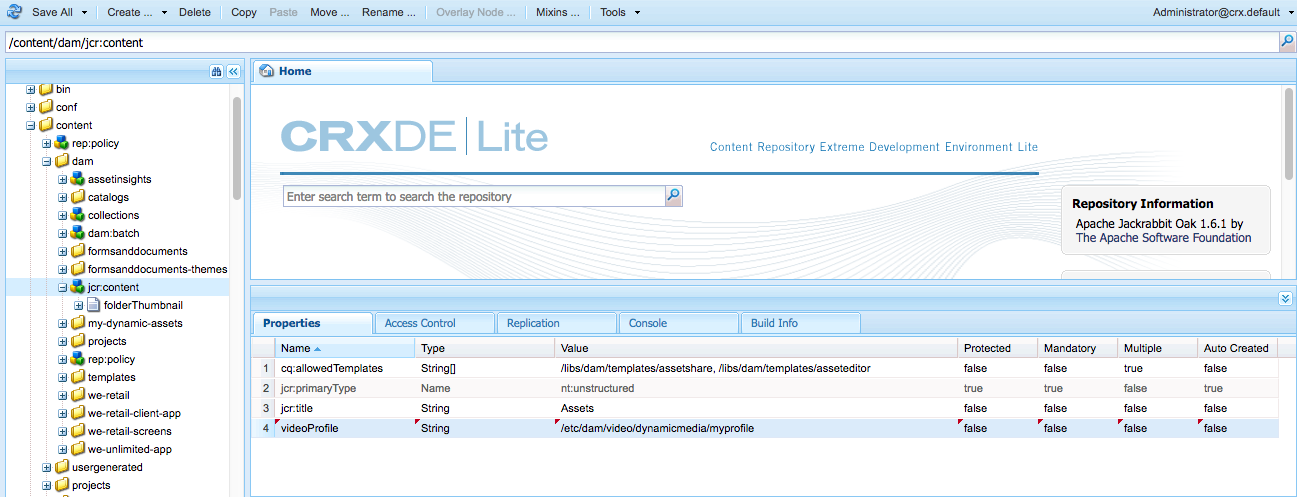The image size is (1297, 497).
Task: Select the videoProfile property value cell
Action: pyautogui.click(x=757, y=428)
